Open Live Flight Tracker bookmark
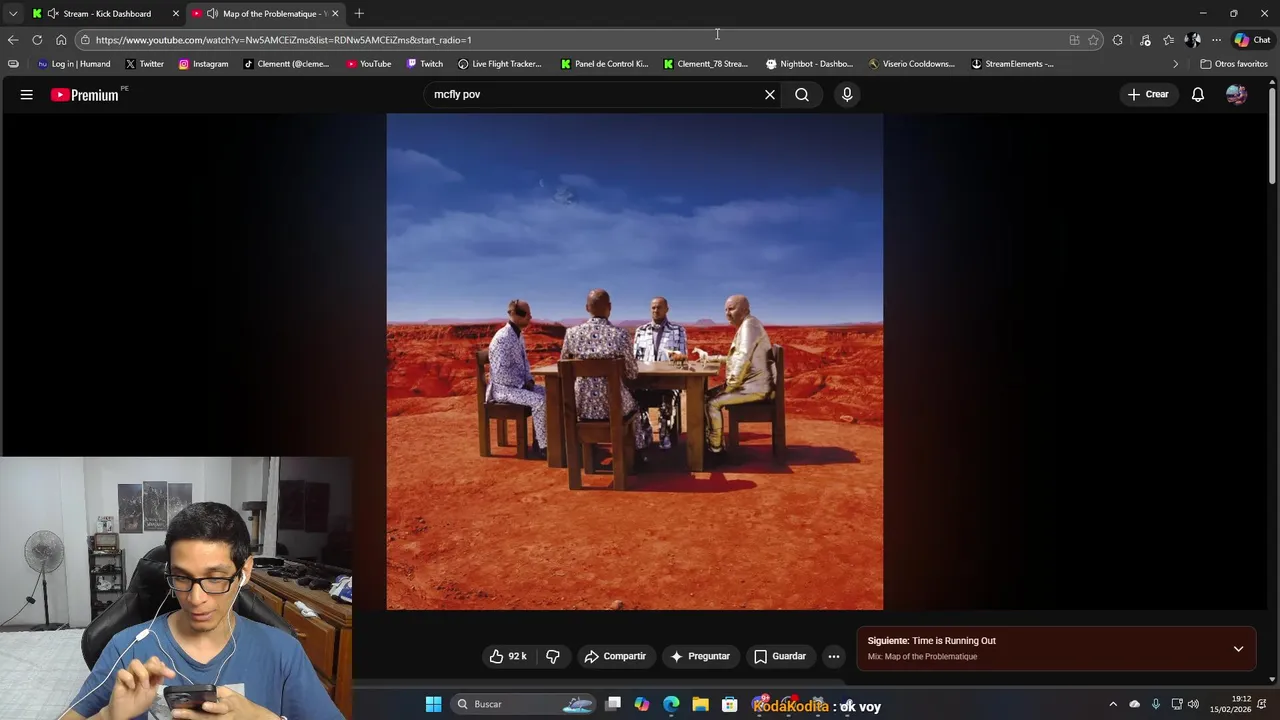1280x720 pixels. 500,64
